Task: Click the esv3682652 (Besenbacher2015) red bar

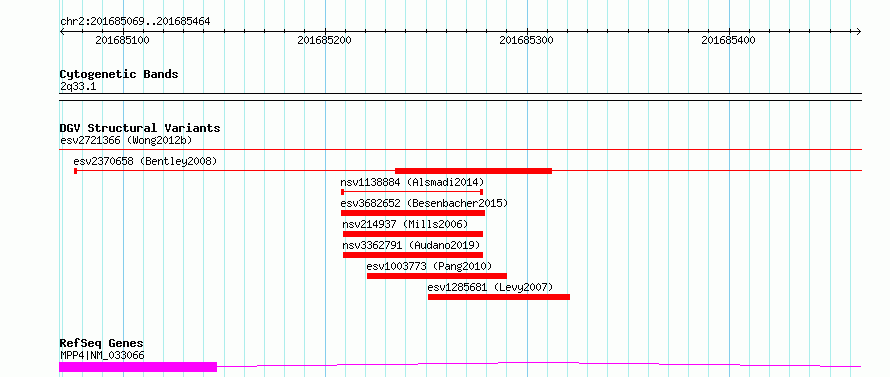Action: [413, 213]
